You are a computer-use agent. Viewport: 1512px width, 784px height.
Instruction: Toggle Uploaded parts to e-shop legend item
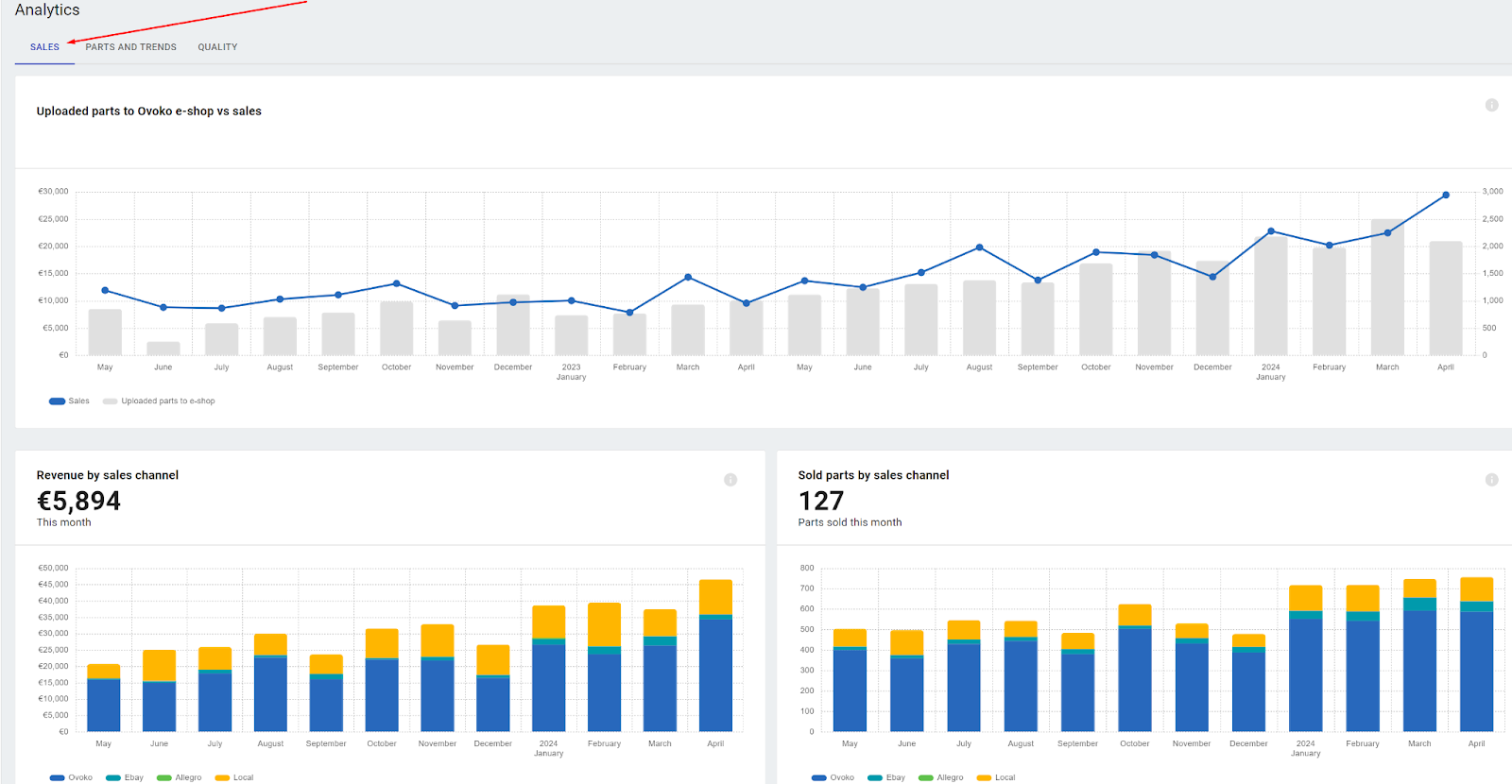[160, 401]
